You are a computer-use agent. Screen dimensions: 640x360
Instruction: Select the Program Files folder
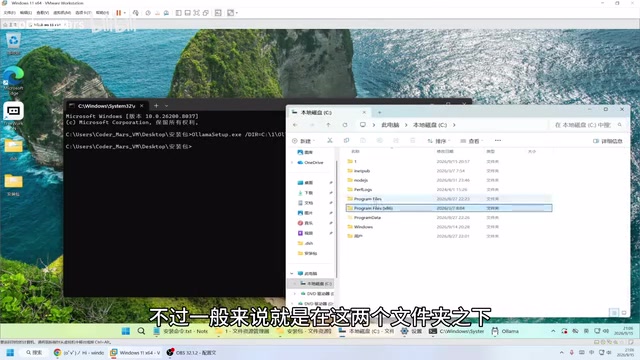coord(449,199)
